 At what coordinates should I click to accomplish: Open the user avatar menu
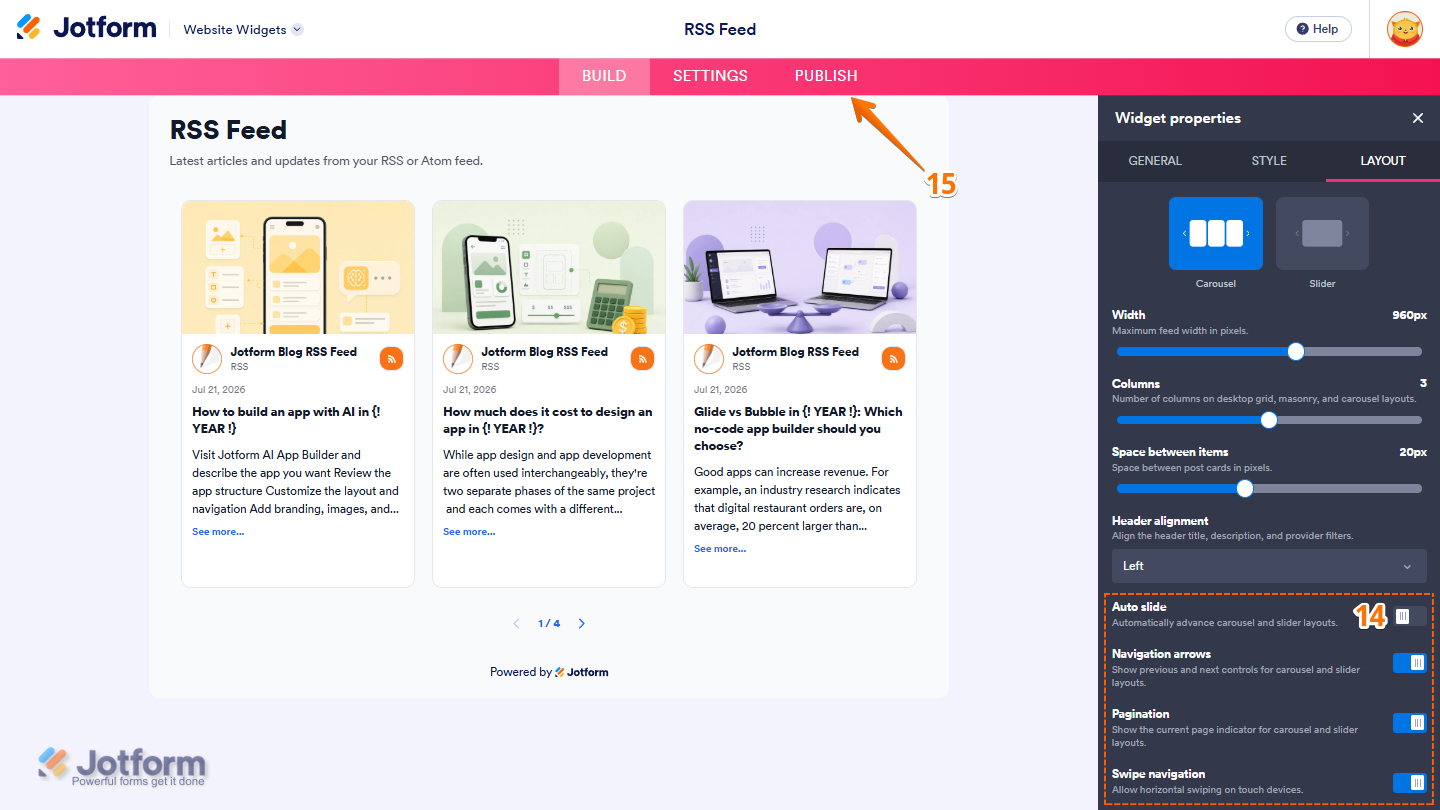coord(1405,29)
